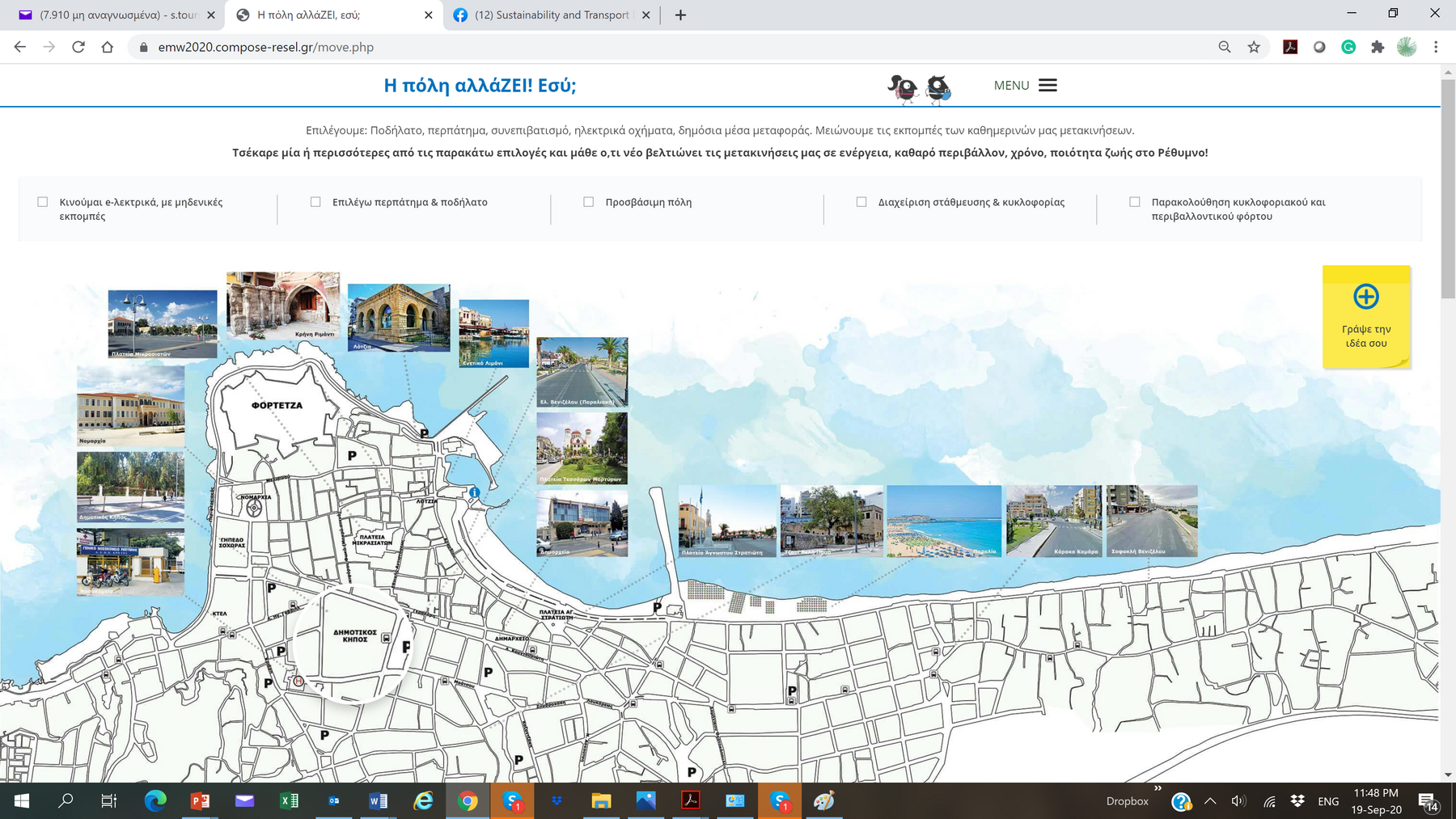Screen dimensions: 1456x819
Task: Open the hamburger MENU icon
Action: [1048, 86]
